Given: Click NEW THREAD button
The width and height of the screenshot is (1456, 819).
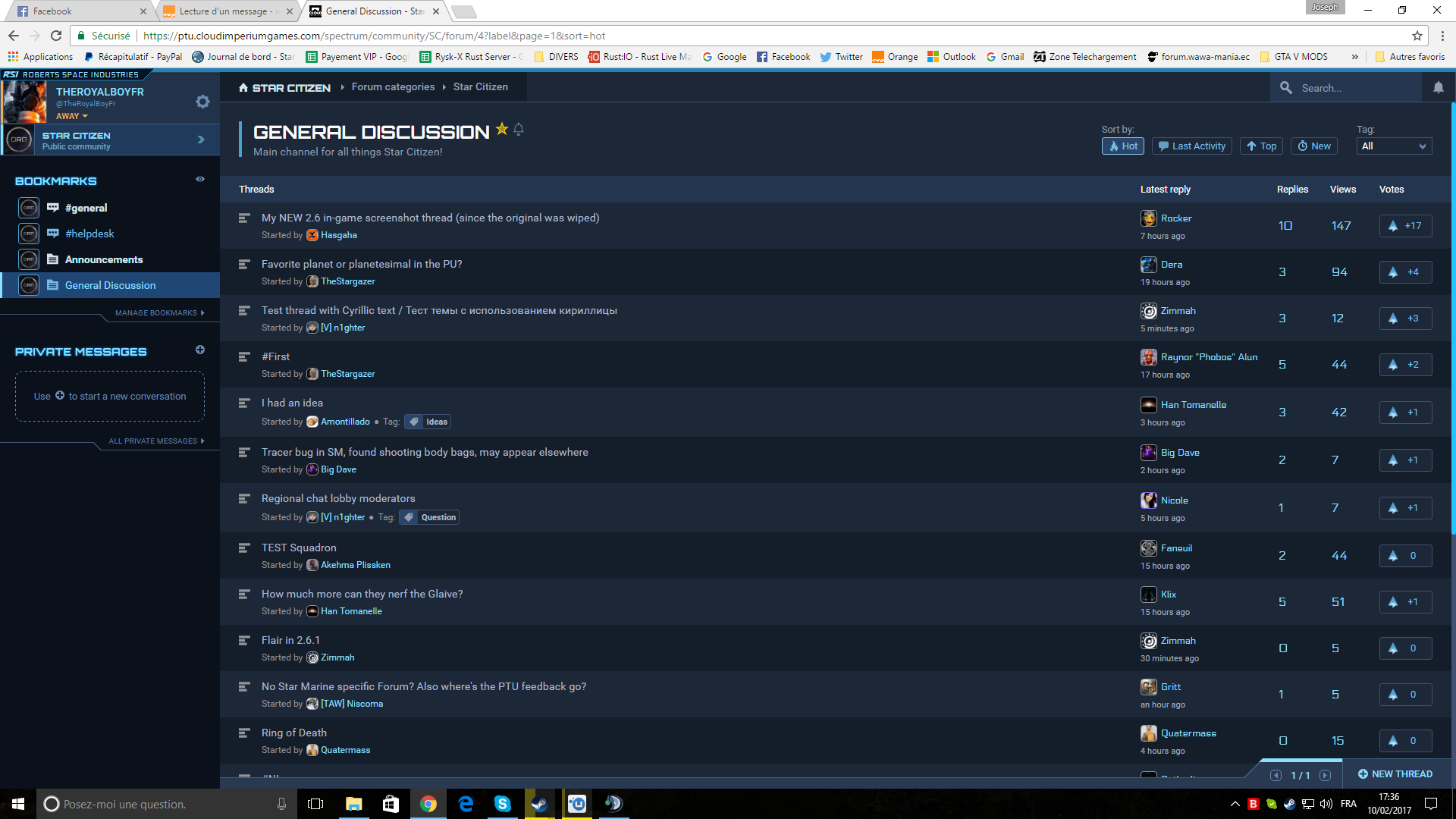Looking at the screenshot, I should pyautogui.click(x=1395, y=774).
